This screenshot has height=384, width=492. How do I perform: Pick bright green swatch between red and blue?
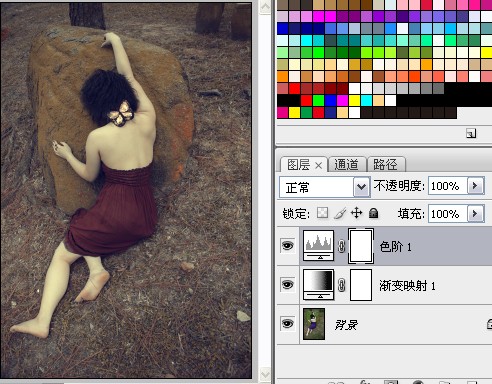coord(318,100)
